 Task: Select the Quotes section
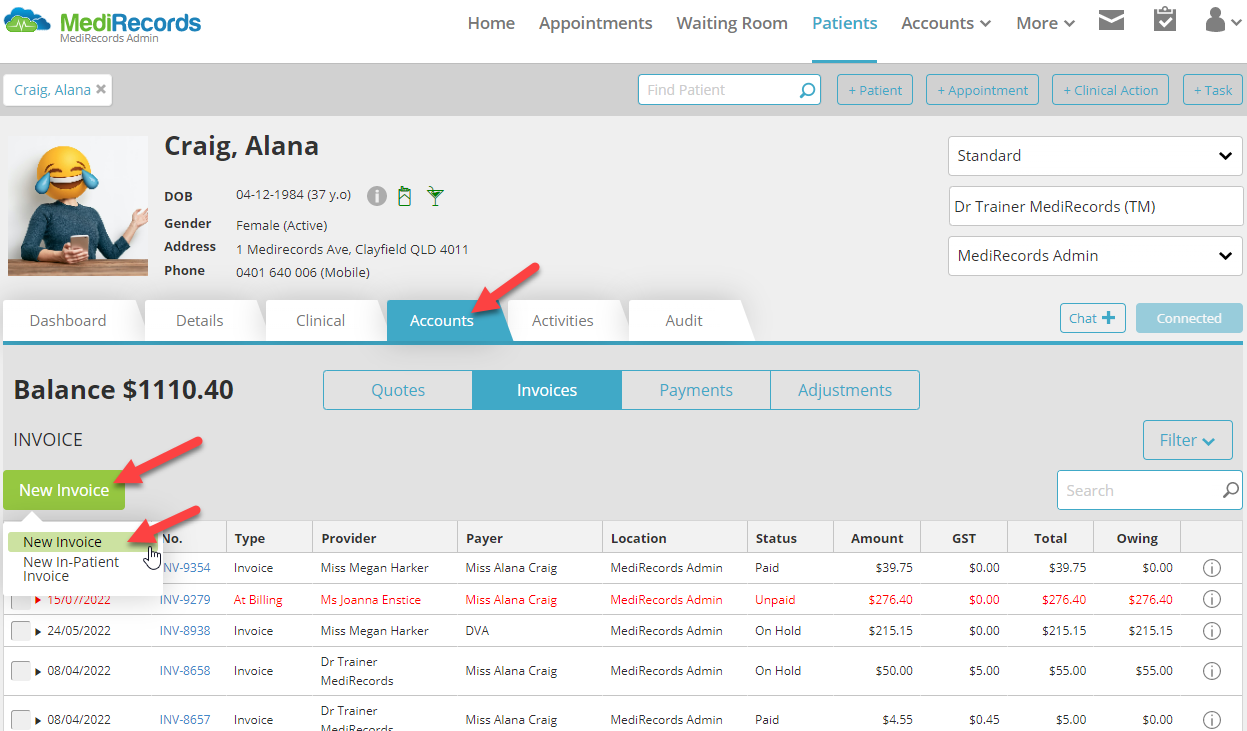[398, 390]
